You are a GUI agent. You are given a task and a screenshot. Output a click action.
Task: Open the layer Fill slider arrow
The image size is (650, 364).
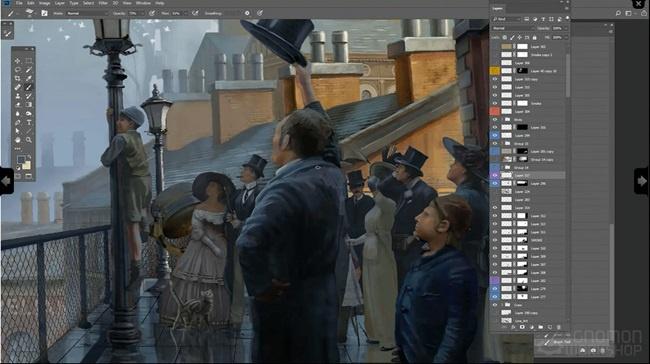pos(566,37)
